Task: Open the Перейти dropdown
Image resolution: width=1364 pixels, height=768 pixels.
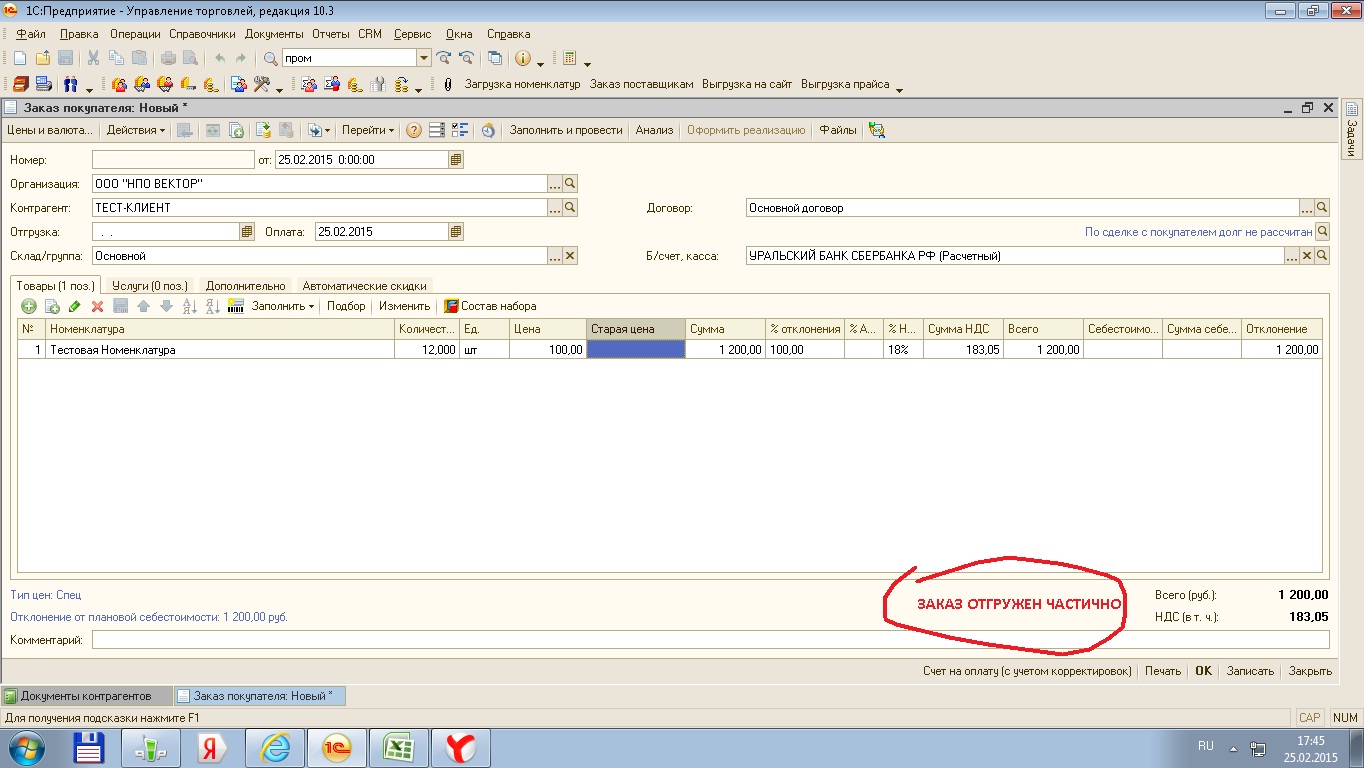Action: pos(367,130)
